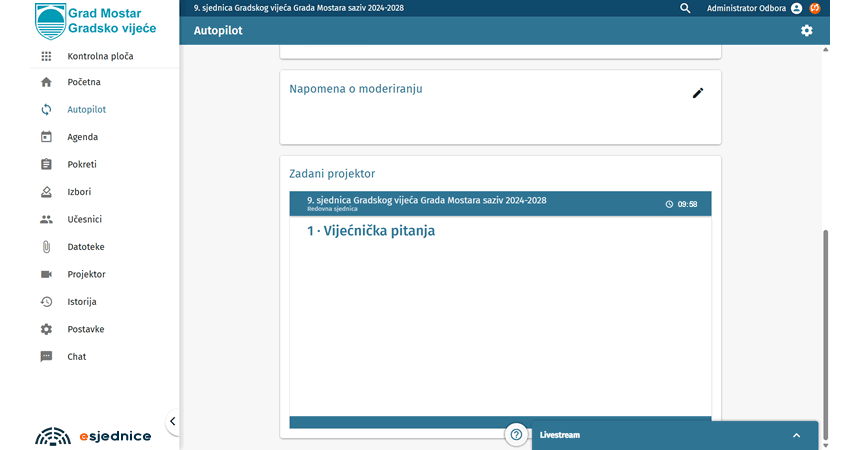This screenshot has height=450, width=860.
Task: Open the Projektor page
Action: pyautogui.click(x=86, y=274)
